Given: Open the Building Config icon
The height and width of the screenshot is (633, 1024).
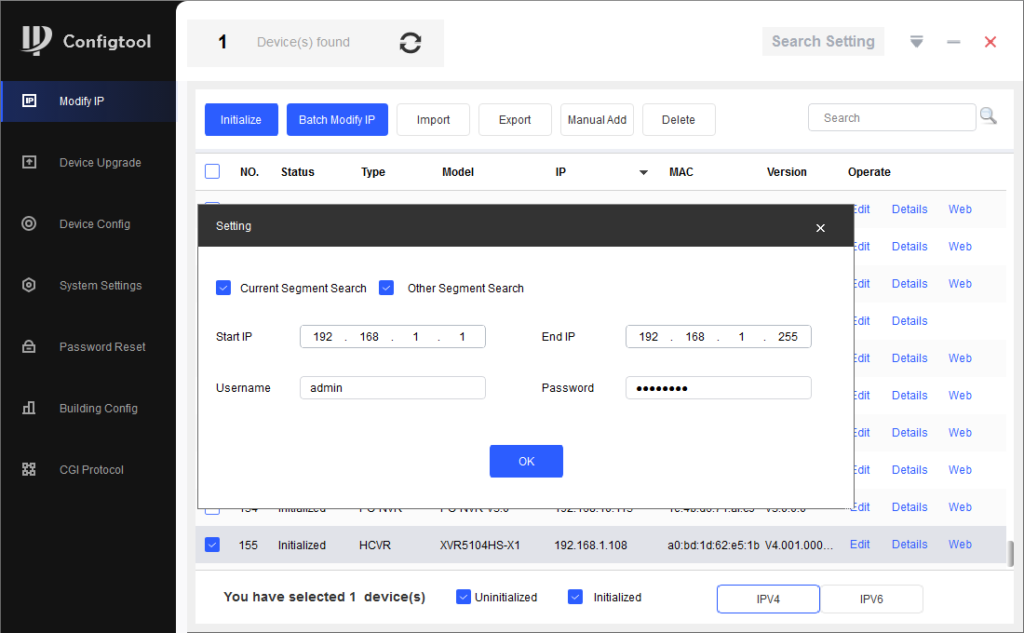Looking at the screenshot, I should (x=29, y=408).
